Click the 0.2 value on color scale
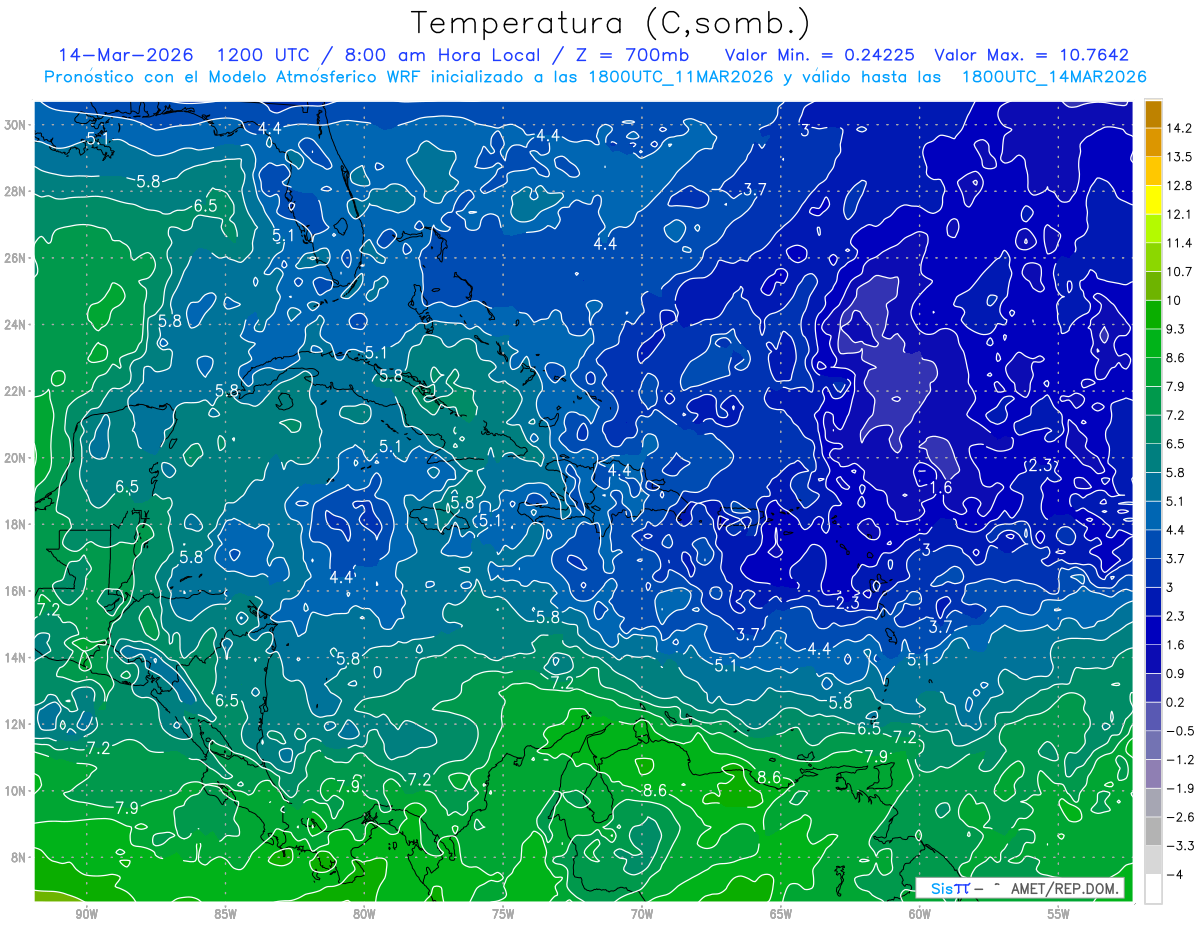 [1176, 702]
